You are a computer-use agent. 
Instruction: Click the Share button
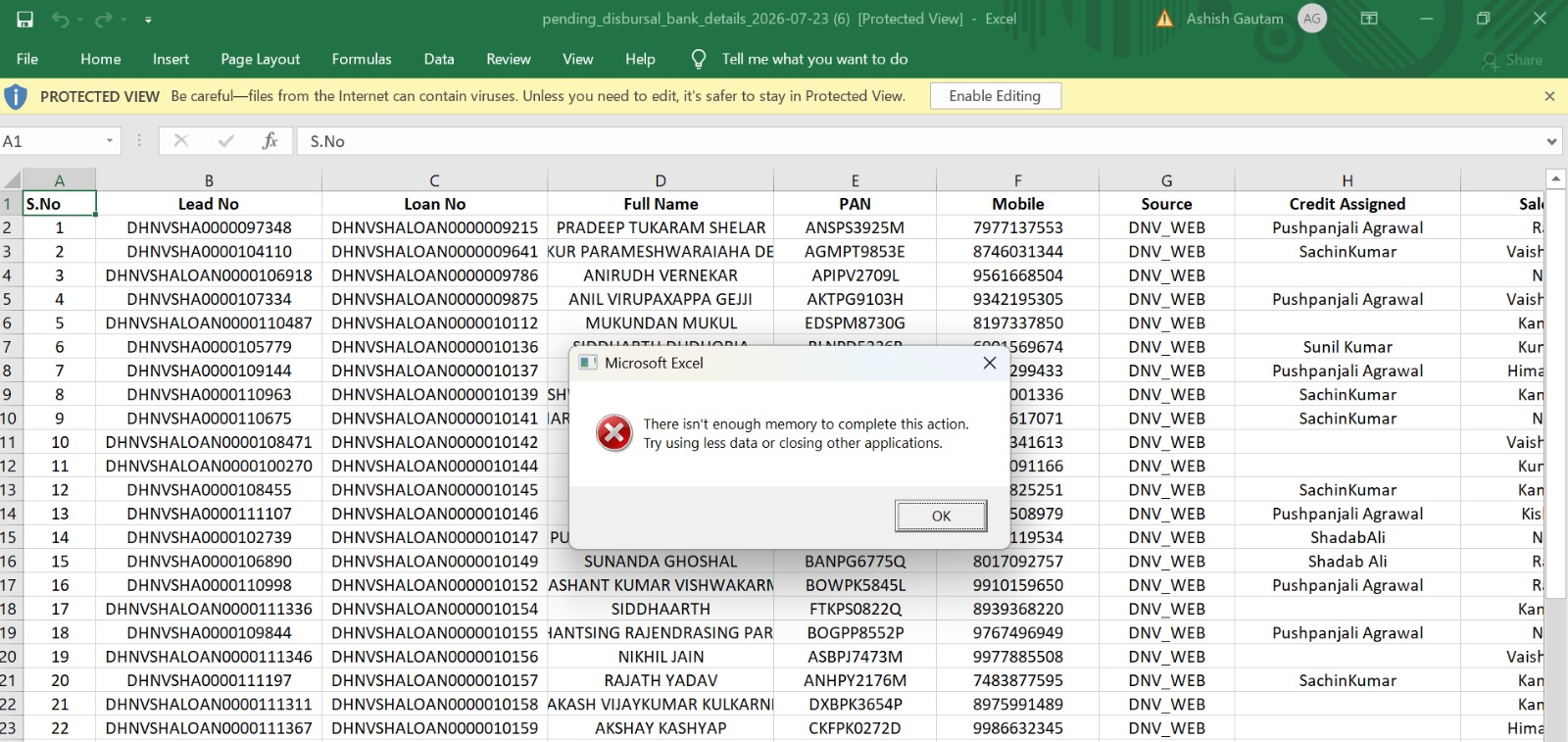coord(1513,60)
